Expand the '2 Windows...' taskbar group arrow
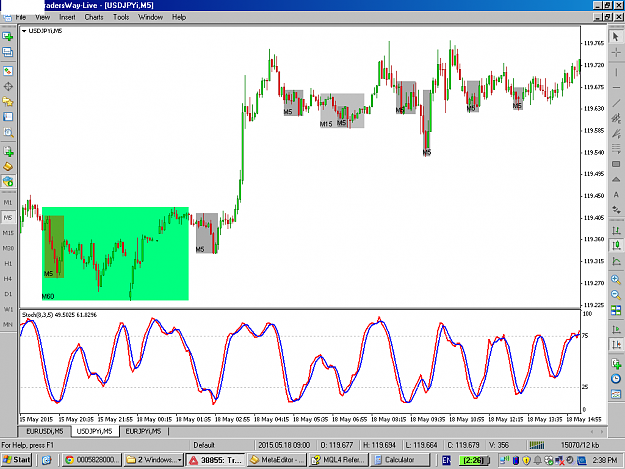The width and height of the screenshot is (625, 469). [x=180, y=460]
